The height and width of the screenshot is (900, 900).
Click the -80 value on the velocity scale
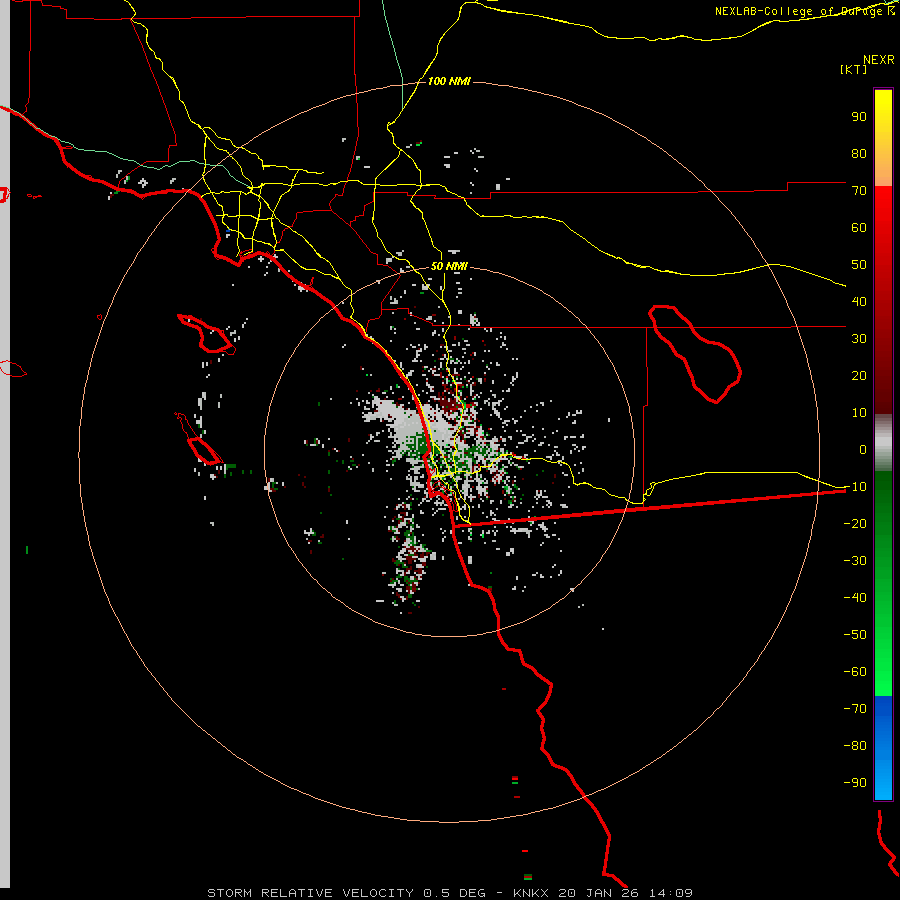pos(855,746)
